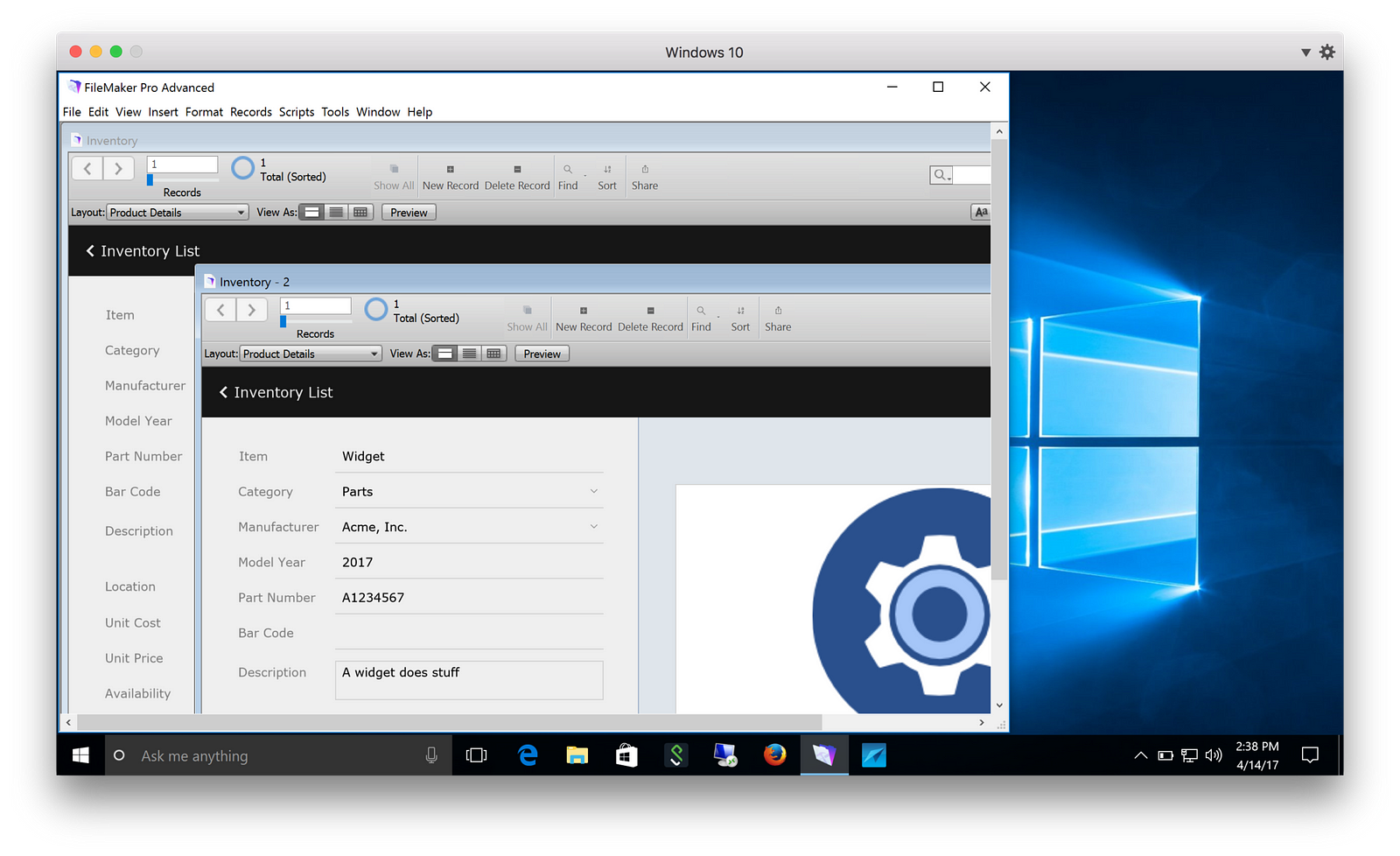Click New Record in Inventory - 2 toolbar
Screen dimensions: 1400x856
584,319
